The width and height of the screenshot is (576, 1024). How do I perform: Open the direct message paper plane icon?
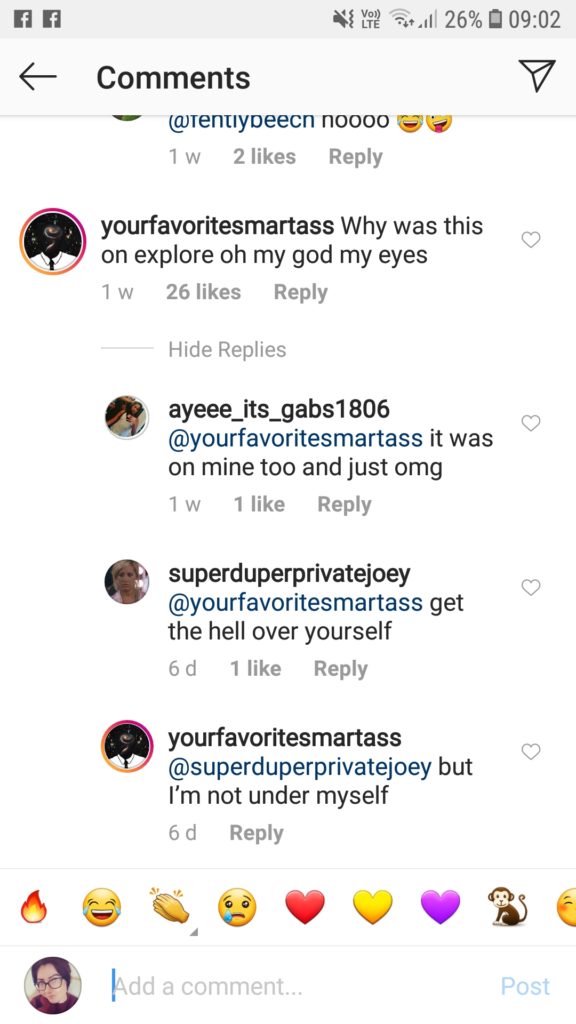(x=537, y=75)
